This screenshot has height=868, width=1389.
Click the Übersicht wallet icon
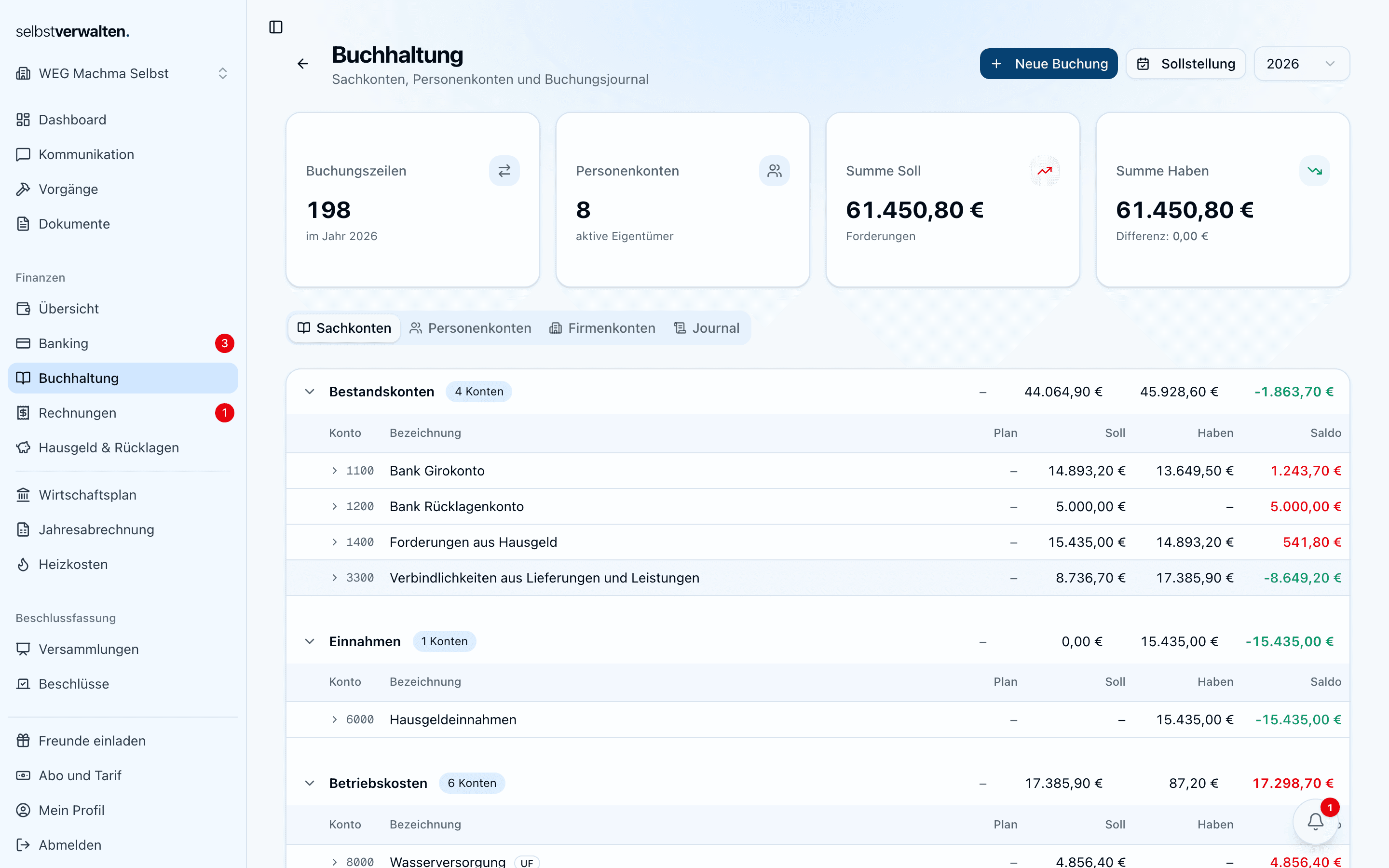click(23, 309)
